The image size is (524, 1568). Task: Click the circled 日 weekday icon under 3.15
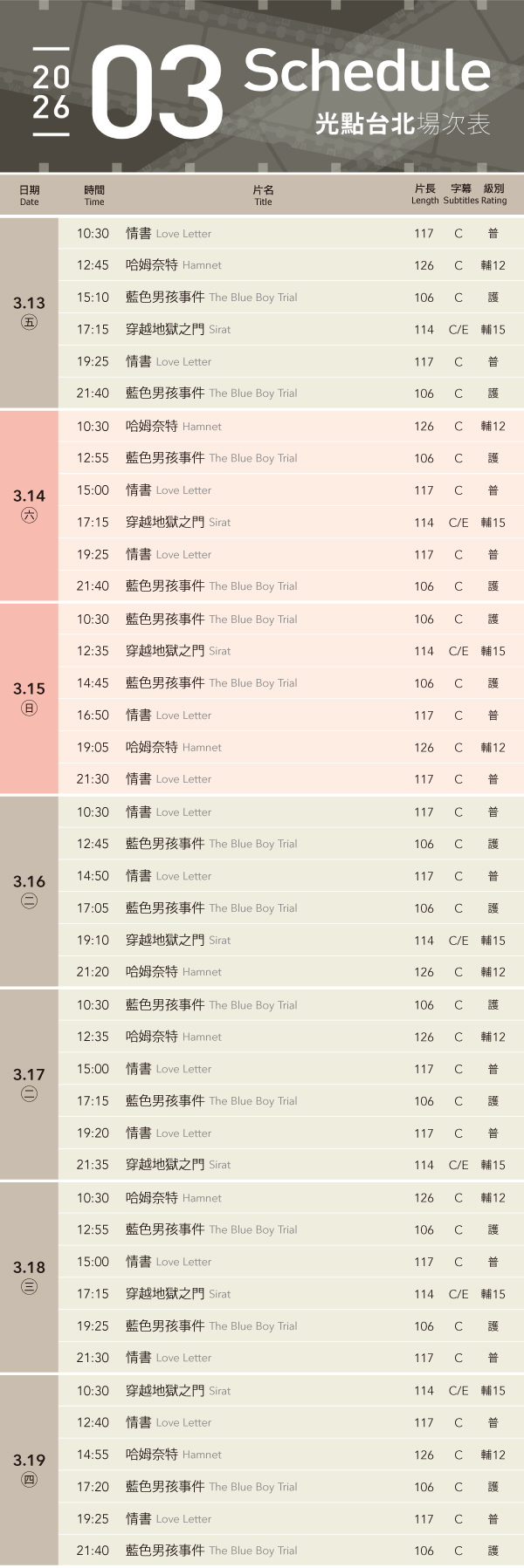[29, 708]
